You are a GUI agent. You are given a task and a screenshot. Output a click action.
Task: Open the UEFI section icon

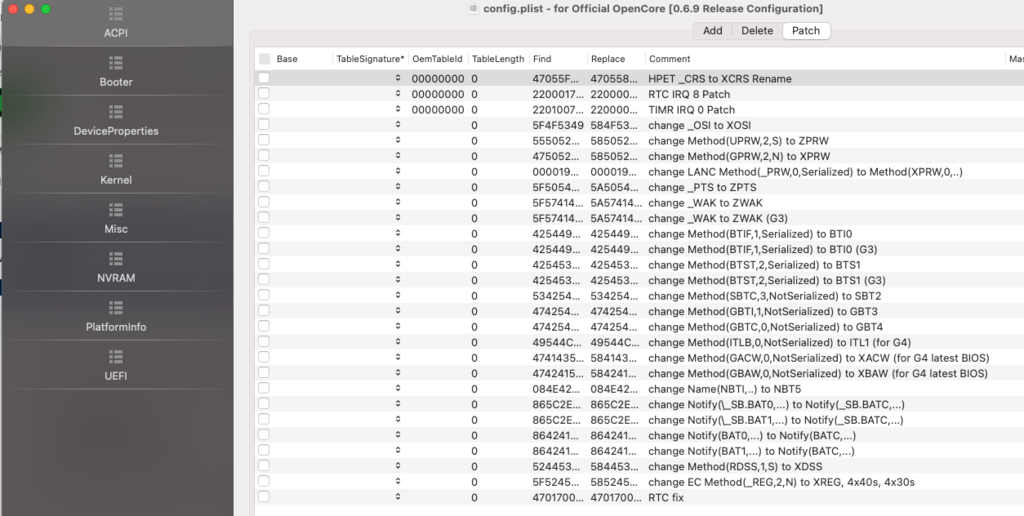(x=116, y=357)
